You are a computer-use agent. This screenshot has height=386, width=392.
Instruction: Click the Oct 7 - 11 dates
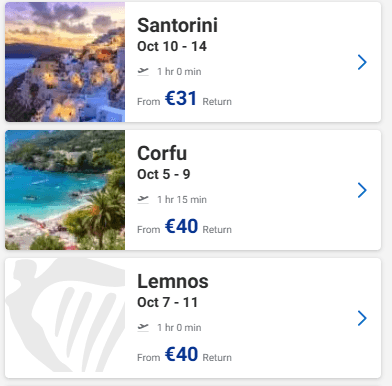click(168, 302)
